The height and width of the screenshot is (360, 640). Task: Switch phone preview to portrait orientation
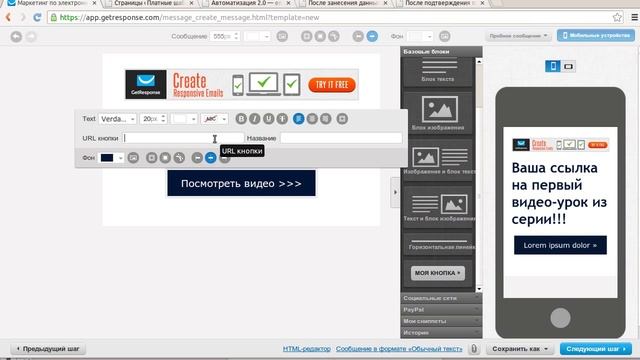pyautogui.click(x=553, y=66)
